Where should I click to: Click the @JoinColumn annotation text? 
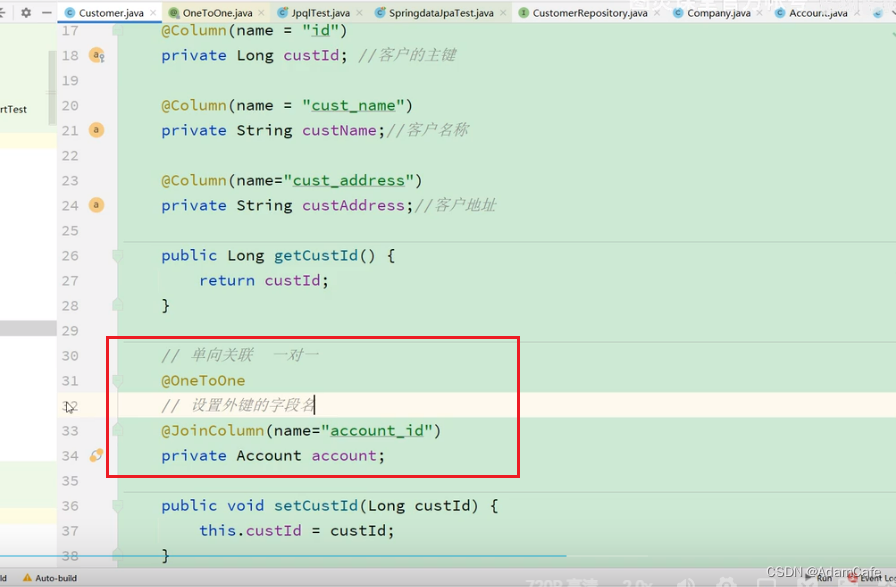coord(213,430)
